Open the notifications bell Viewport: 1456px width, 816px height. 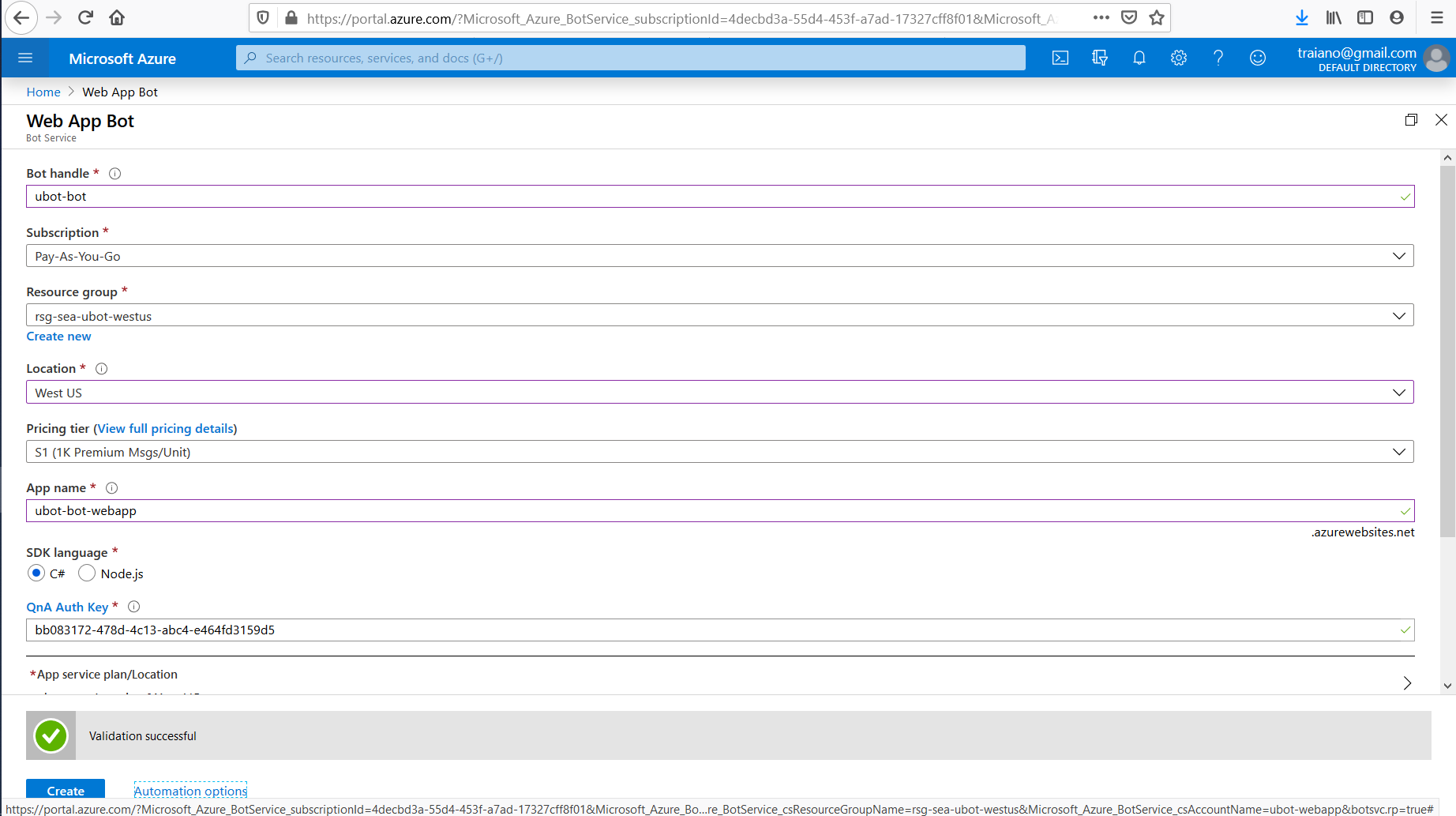pos(1139,58)
